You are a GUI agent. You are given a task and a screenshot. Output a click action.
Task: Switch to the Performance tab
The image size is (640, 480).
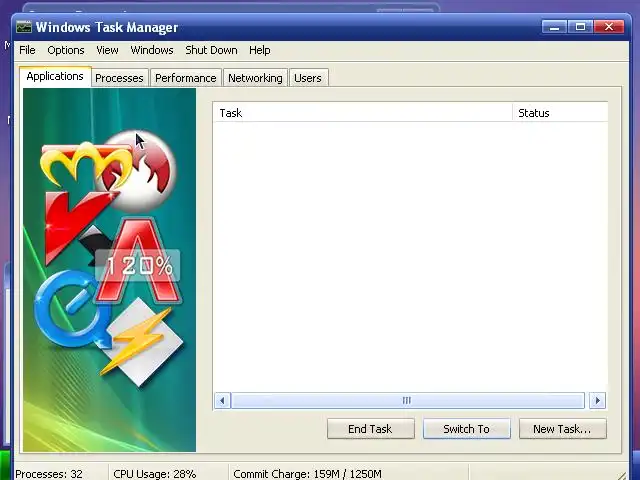point(186,78)
